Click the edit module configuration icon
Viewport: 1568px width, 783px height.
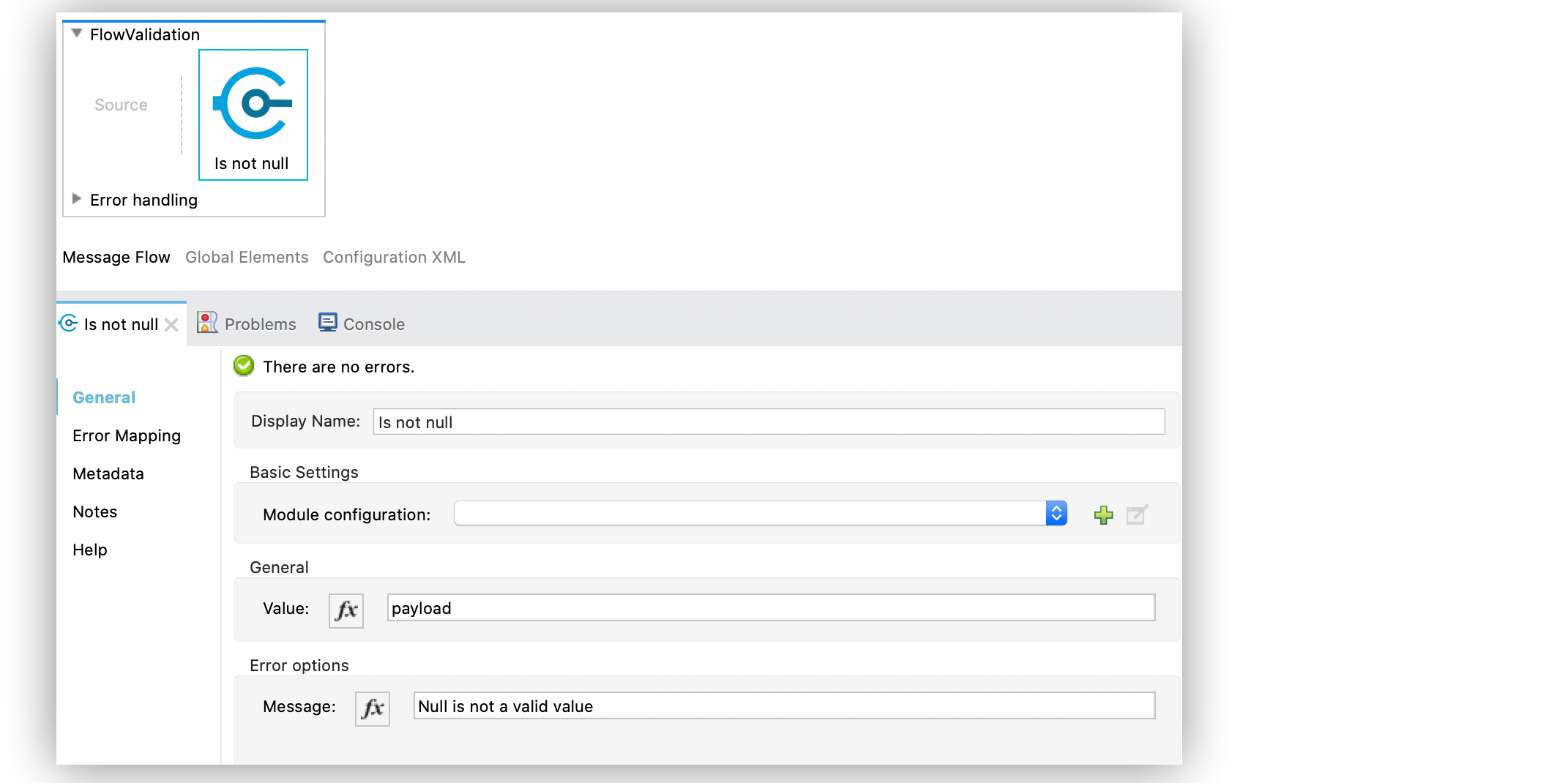click(1135, 514)
